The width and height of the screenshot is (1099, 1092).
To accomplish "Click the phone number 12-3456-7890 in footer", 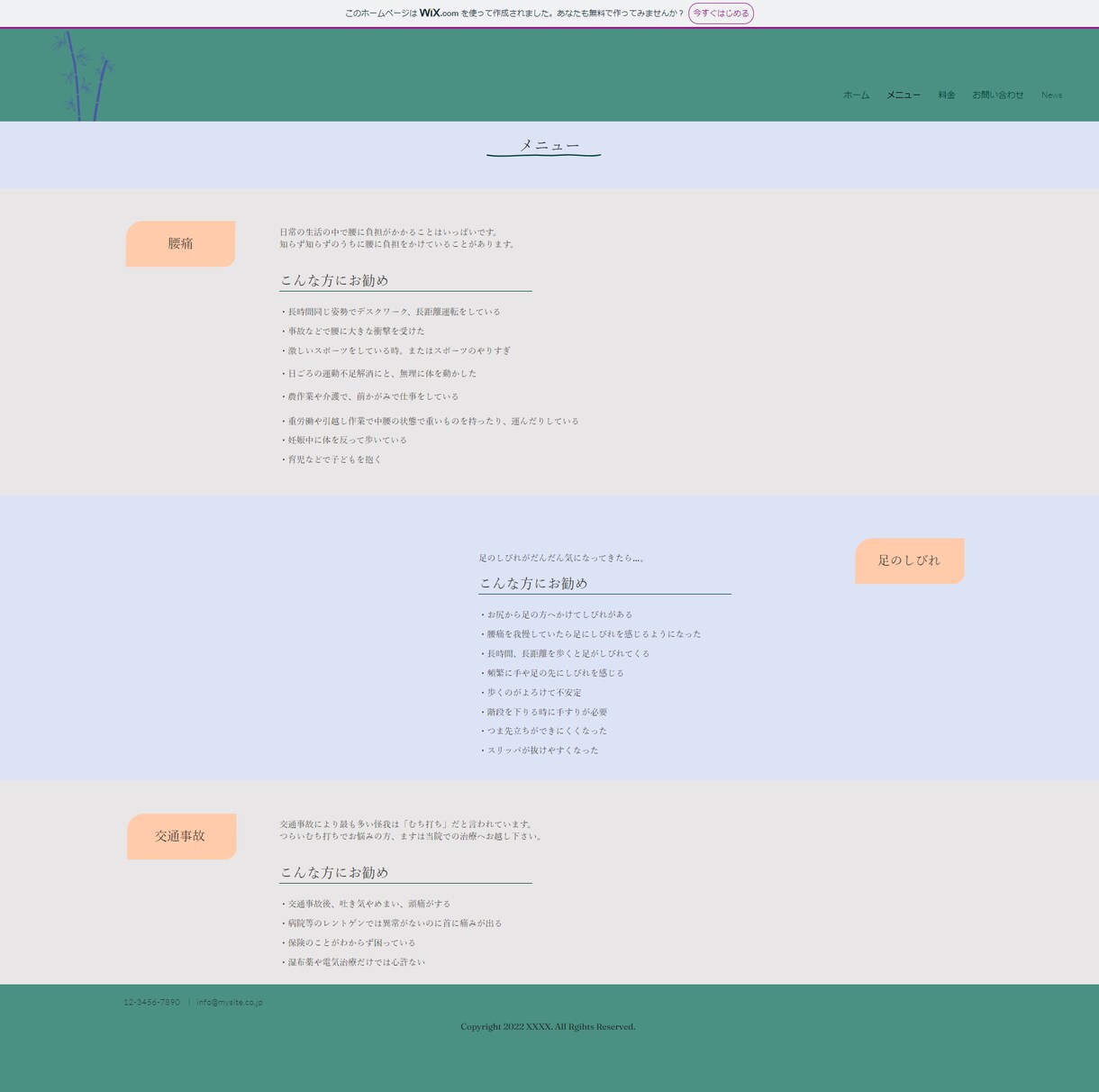I will pyautogui.click(x=151, y=1002).
